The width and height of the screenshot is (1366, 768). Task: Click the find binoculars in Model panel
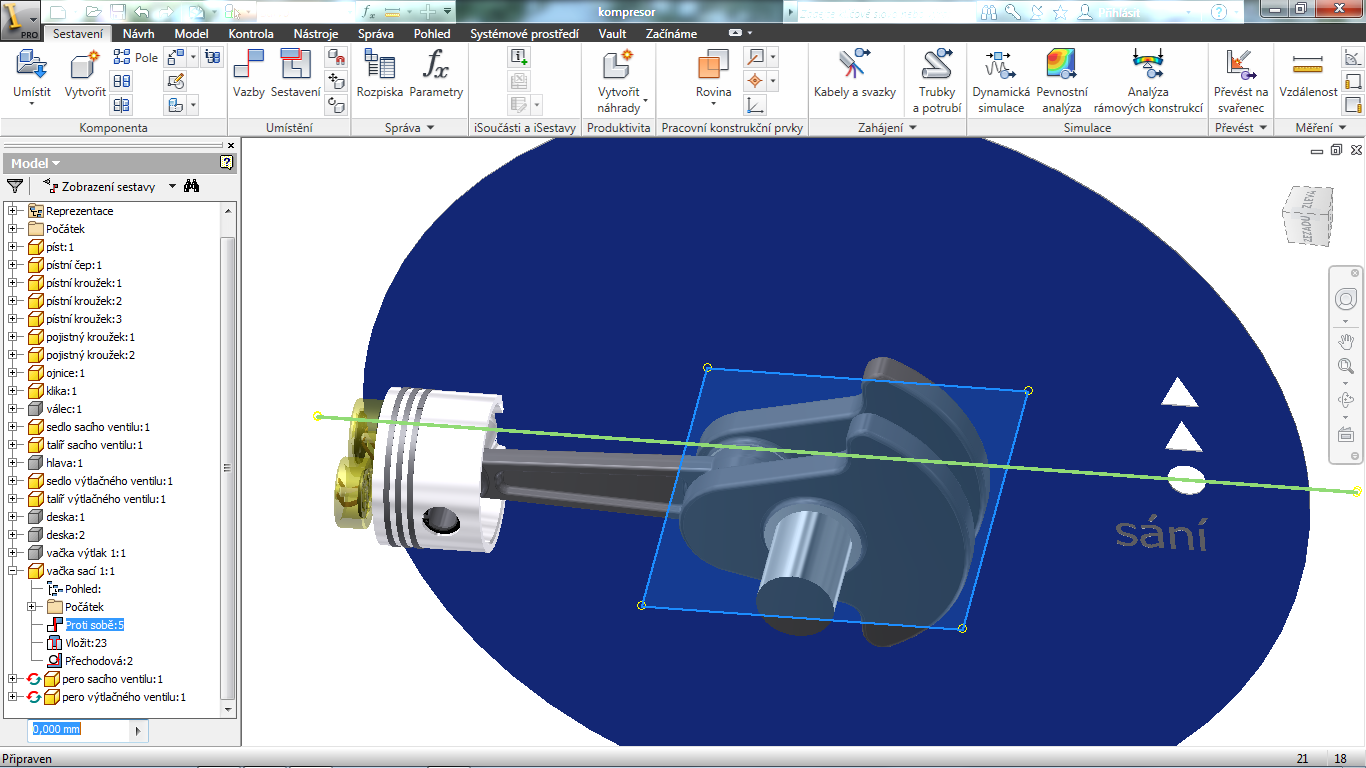192,186
